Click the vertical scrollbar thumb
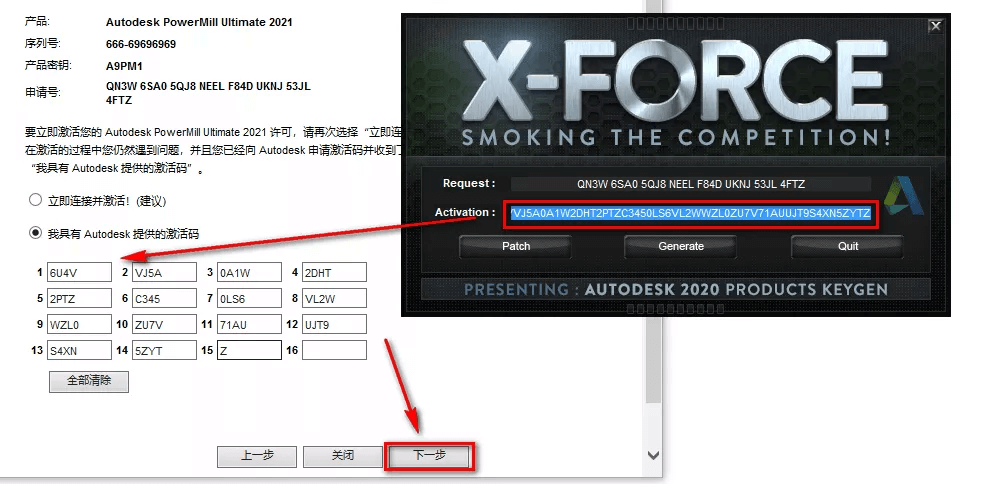The width and height of the screenshot is (982, 484). click(653, 202)
